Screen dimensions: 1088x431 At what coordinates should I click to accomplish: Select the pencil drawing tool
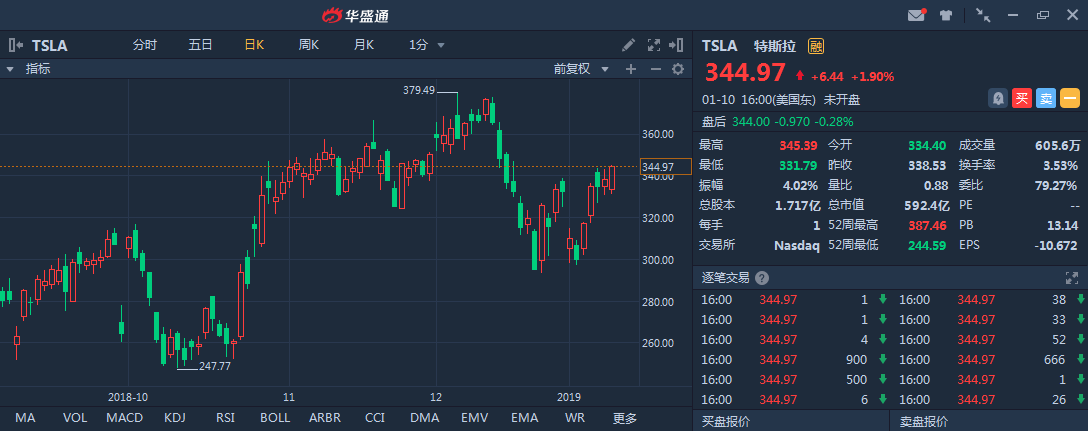pos(628,45)
